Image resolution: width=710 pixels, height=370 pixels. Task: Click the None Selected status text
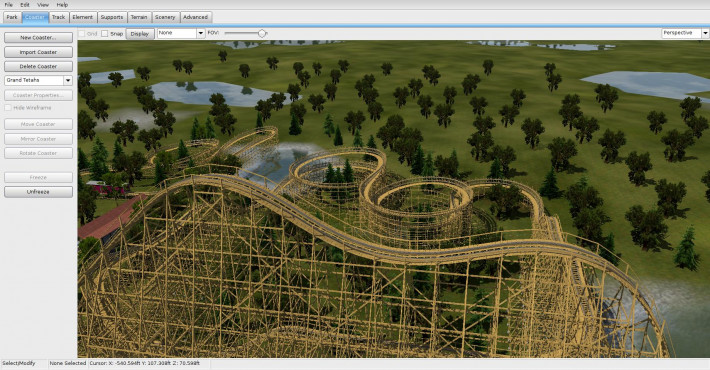tap(67, 363)
